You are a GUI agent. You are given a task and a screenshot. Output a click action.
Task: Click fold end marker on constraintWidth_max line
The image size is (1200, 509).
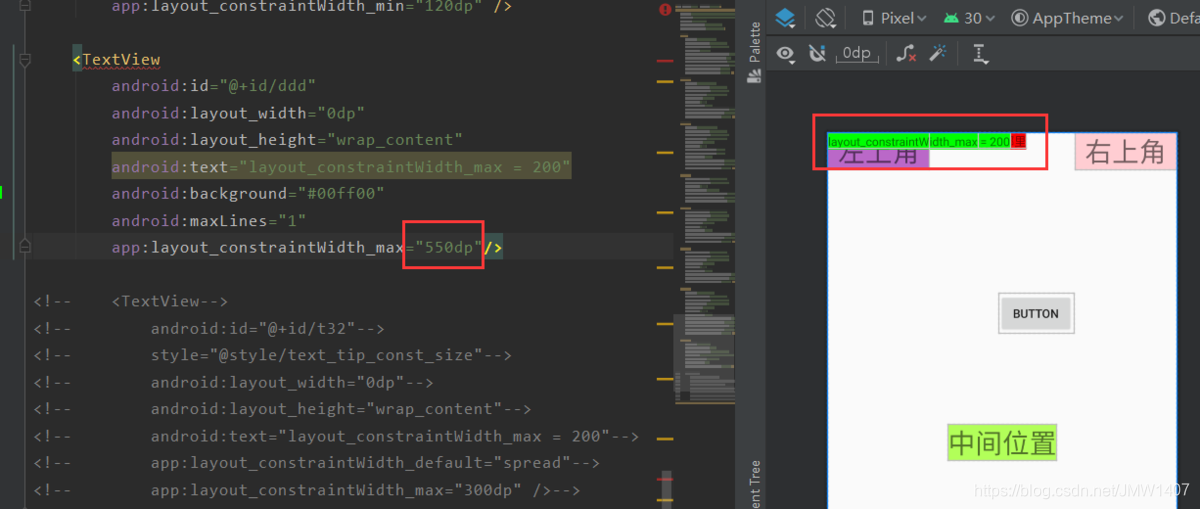click(25, 246)
